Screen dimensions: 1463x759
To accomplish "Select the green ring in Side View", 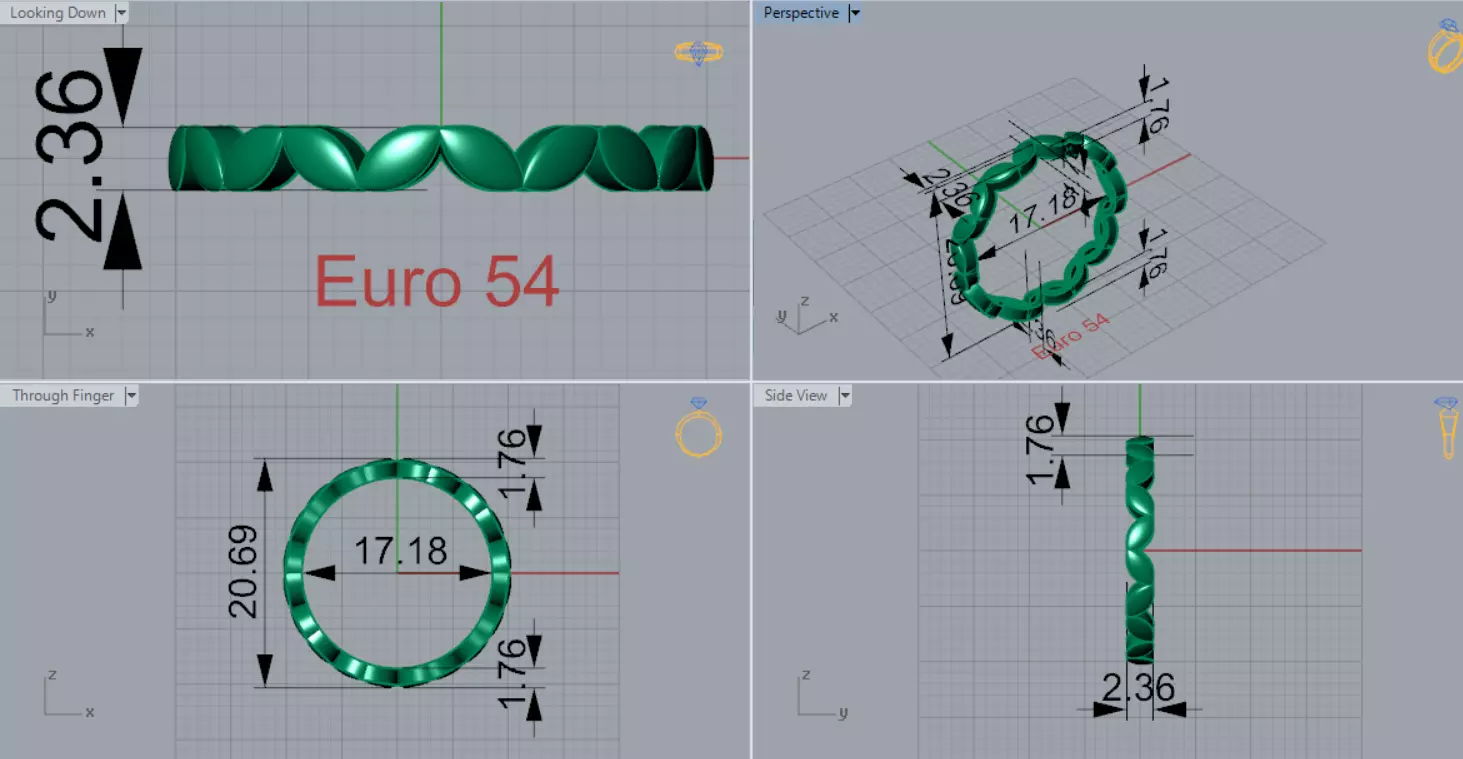I will (1140, 549).
